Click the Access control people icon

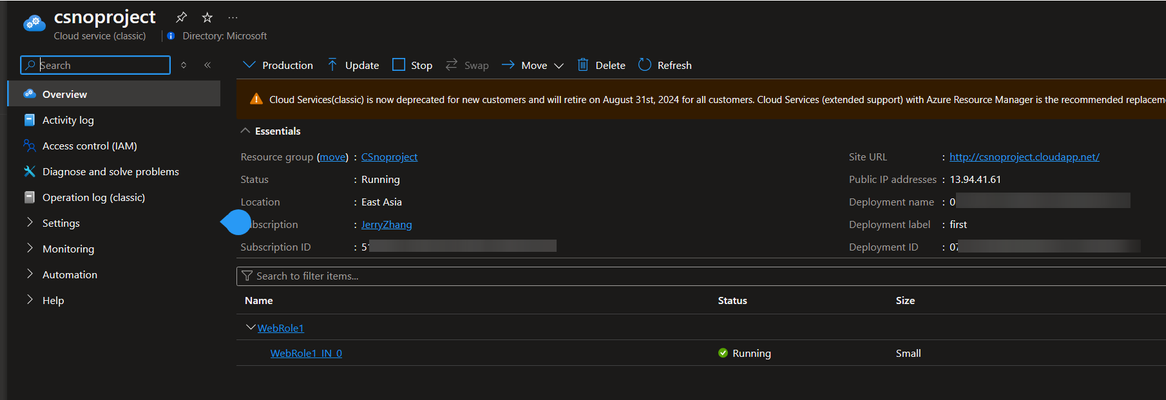click(x=30, y=146)
